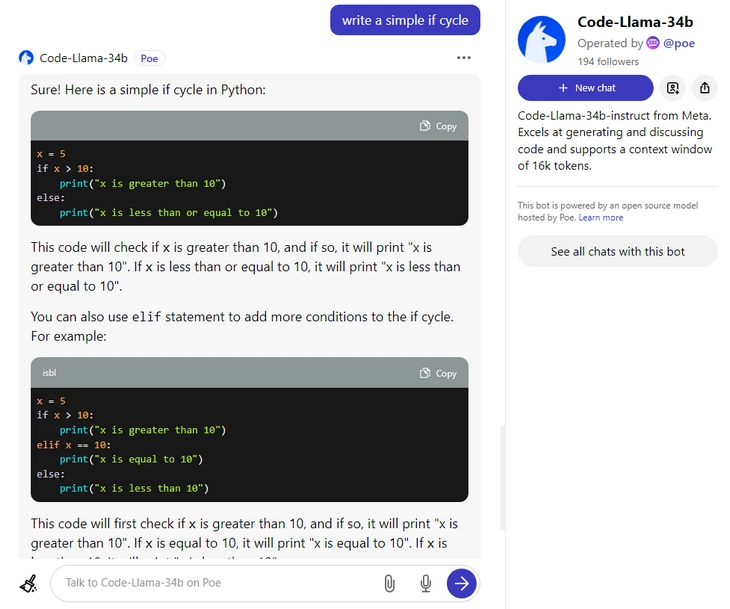
Task: Open the Learn more link
Action: (601, 217)
